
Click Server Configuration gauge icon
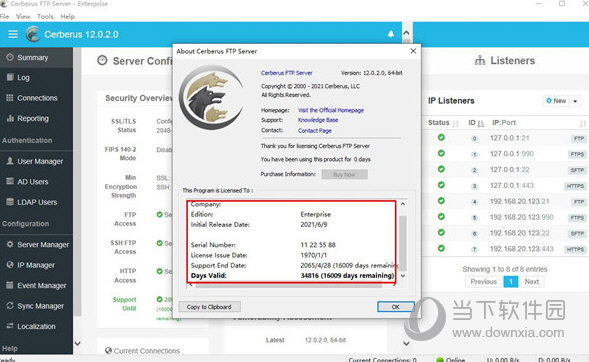click(102, 60)
